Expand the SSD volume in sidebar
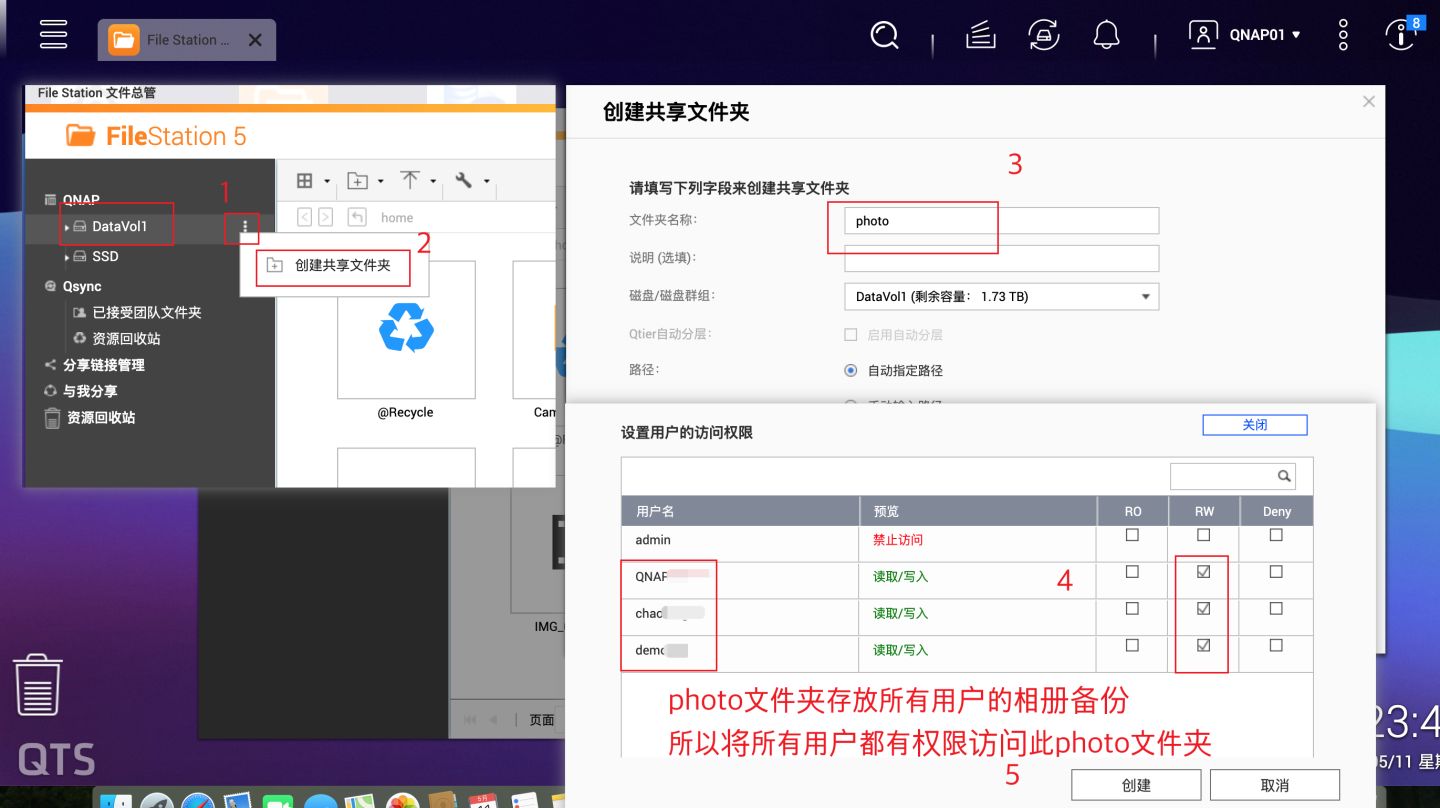This screenshot has height=808, width=1440. 67,257
